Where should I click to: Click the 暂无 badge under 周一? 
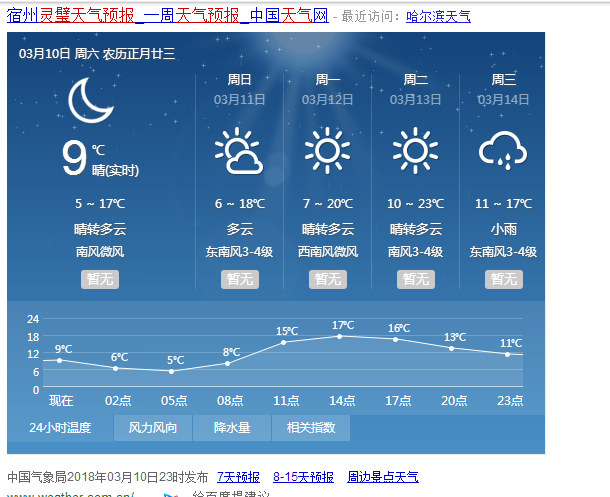click(328, 279)
